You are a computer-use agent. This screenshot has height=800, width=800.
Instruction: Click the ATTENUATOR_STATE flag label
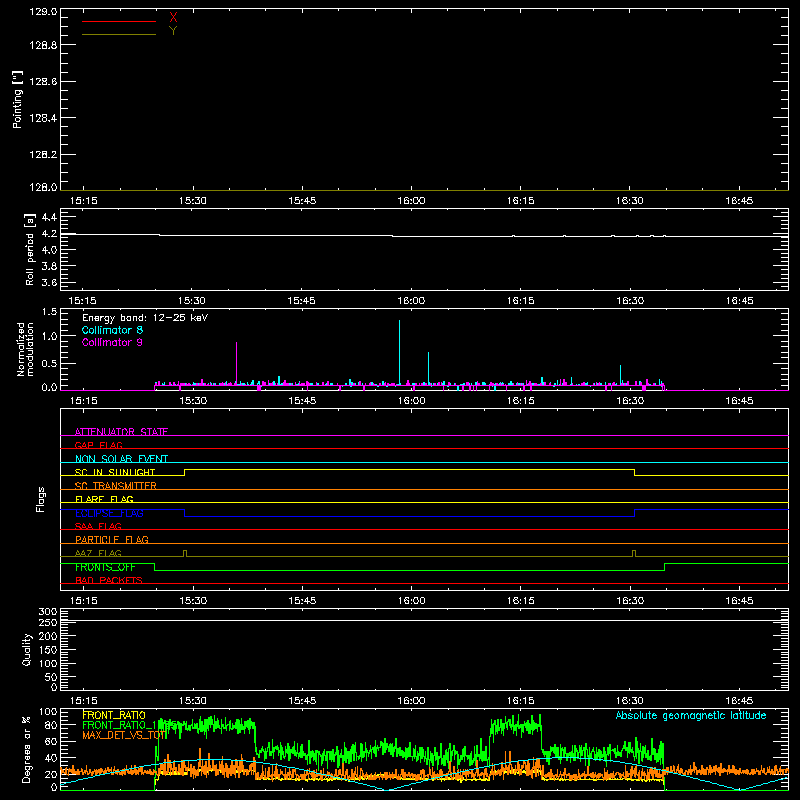click(x=121, y=432)
